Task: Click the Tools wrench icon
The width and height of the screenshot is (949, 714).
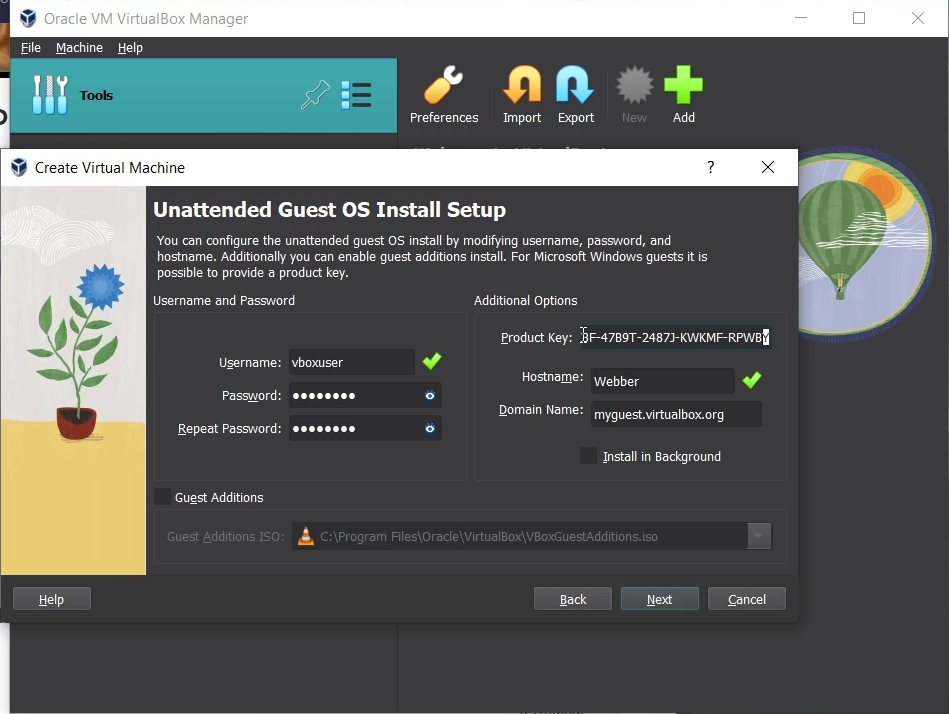Action: click(50, 95)
